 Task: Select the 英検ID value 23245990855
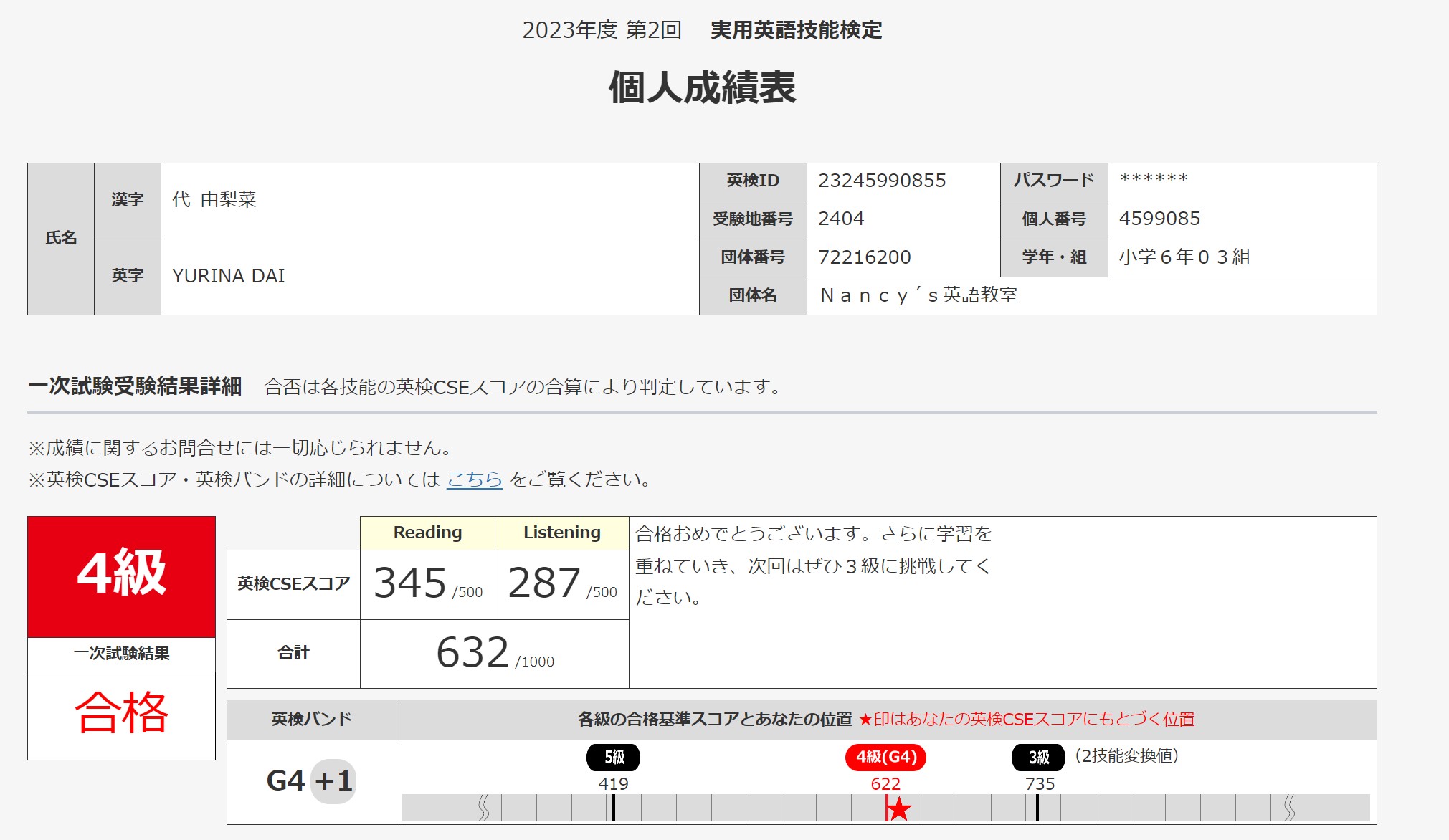point(882,181)
